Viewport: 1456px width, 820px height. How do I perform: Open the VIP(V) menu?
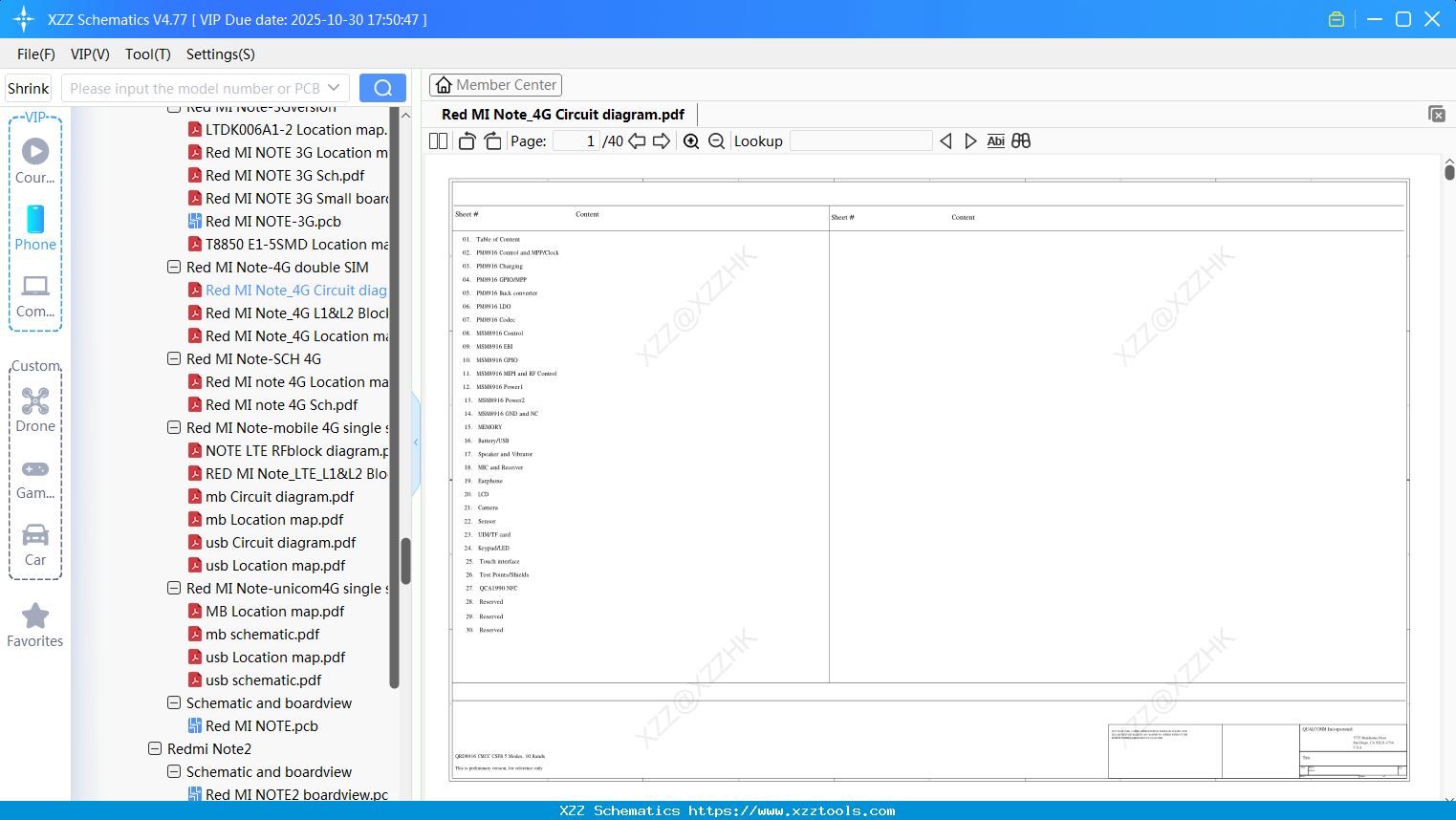[90, 54]
